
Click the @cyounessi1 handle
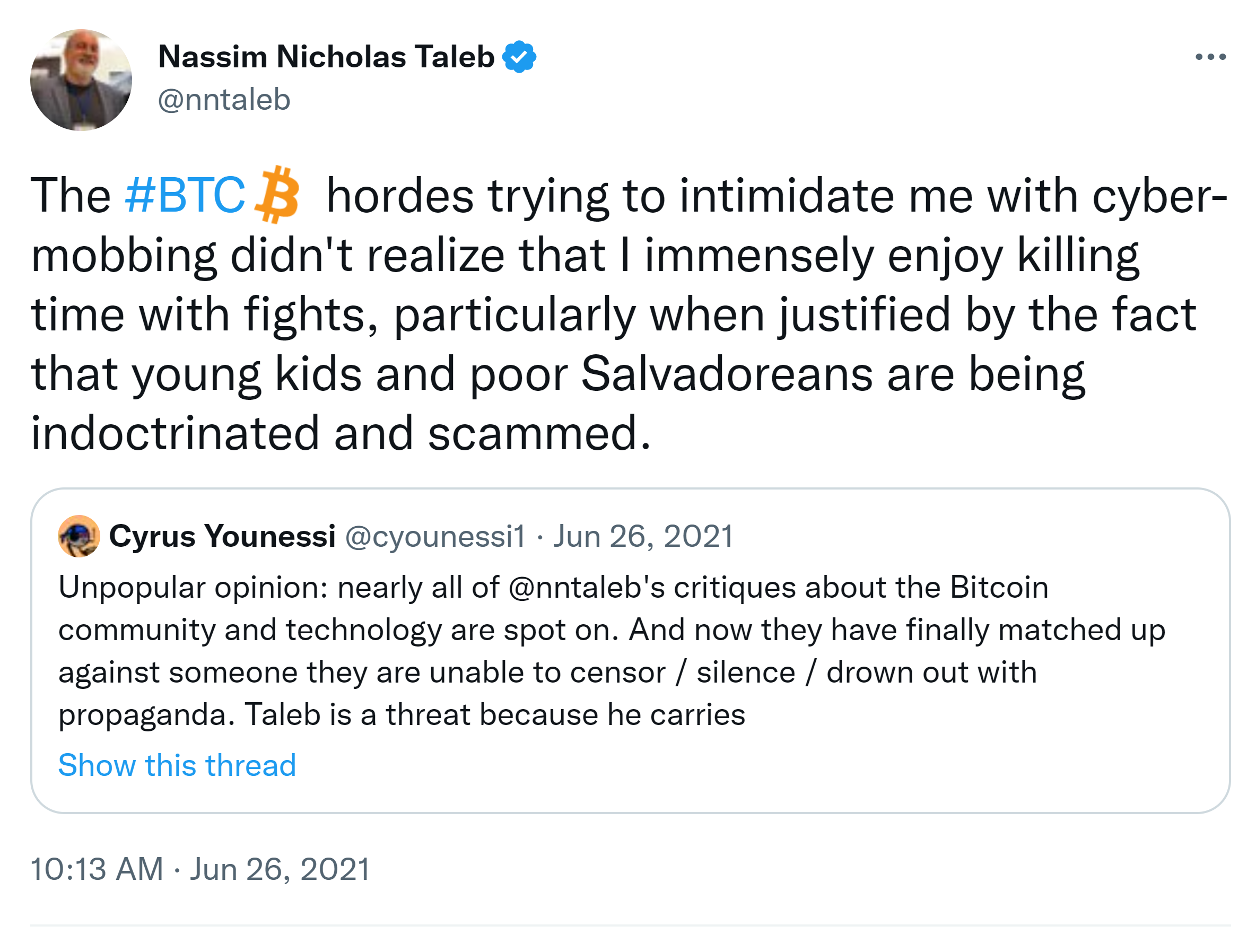pos(435,536)
